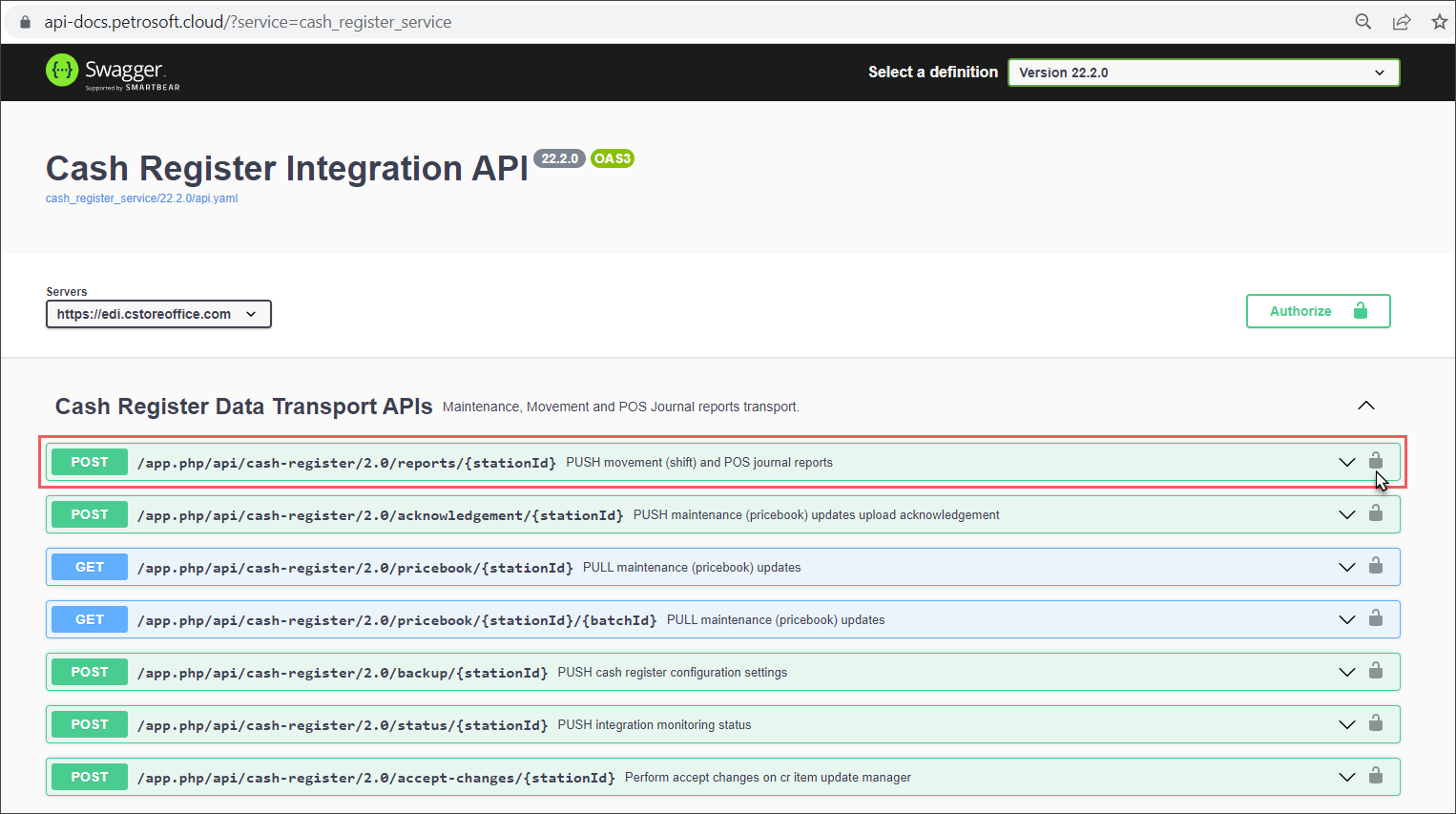Open the Version 22.2.0 definition dropdown

[1203, 72]
